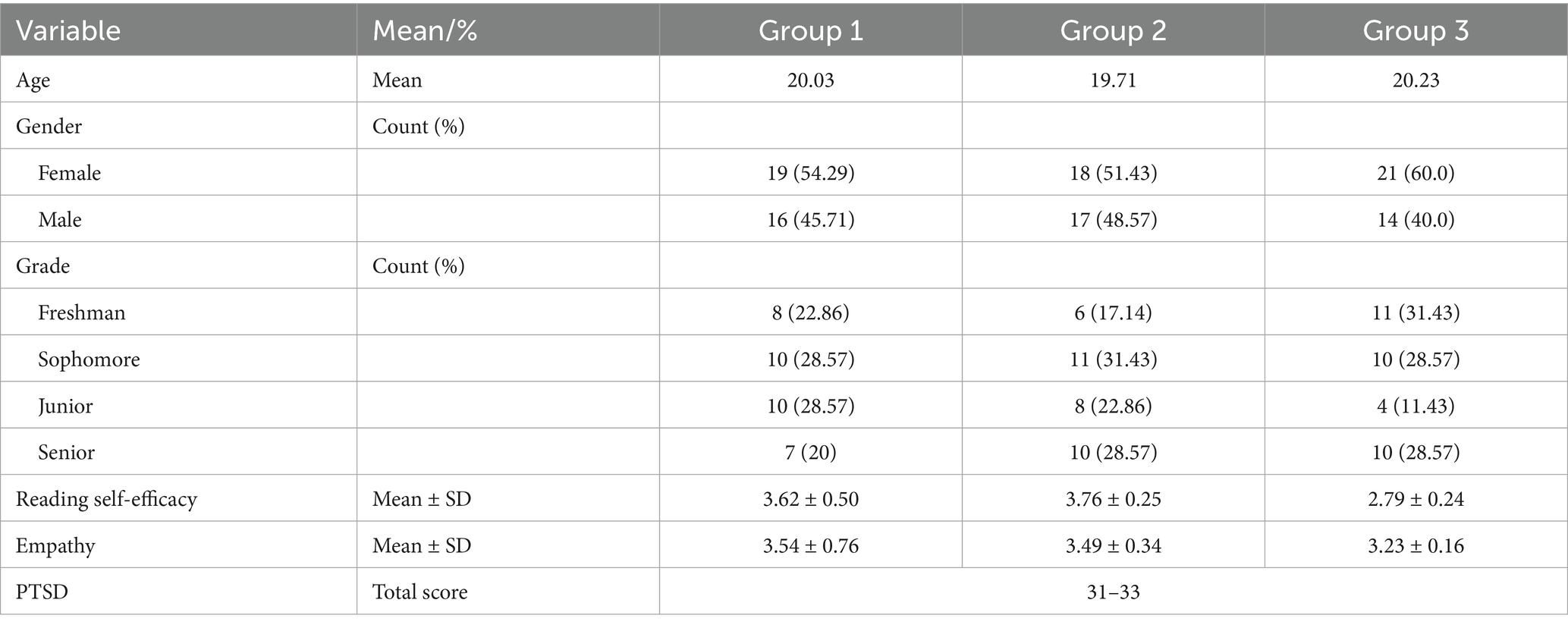Select the Gender row label

(49, 127)
